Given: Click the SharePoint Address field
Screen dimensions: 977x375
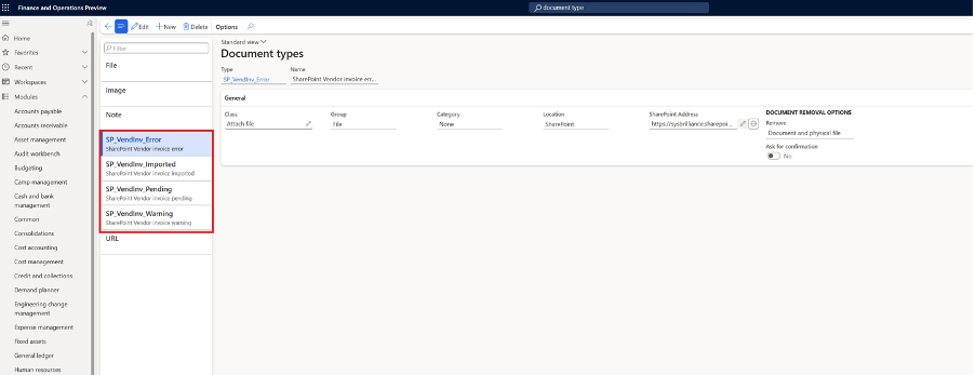Looking at the screenshot, I should (693, 125).
